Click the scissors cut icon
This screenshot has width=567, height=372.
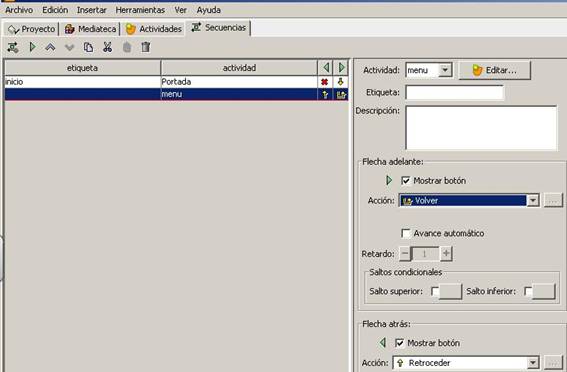pos(107,47)
